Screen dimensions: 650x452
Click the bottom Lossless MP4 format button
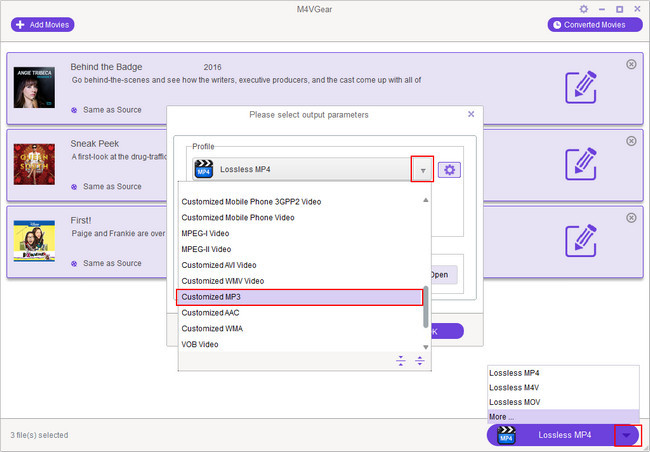coord(564,435)
